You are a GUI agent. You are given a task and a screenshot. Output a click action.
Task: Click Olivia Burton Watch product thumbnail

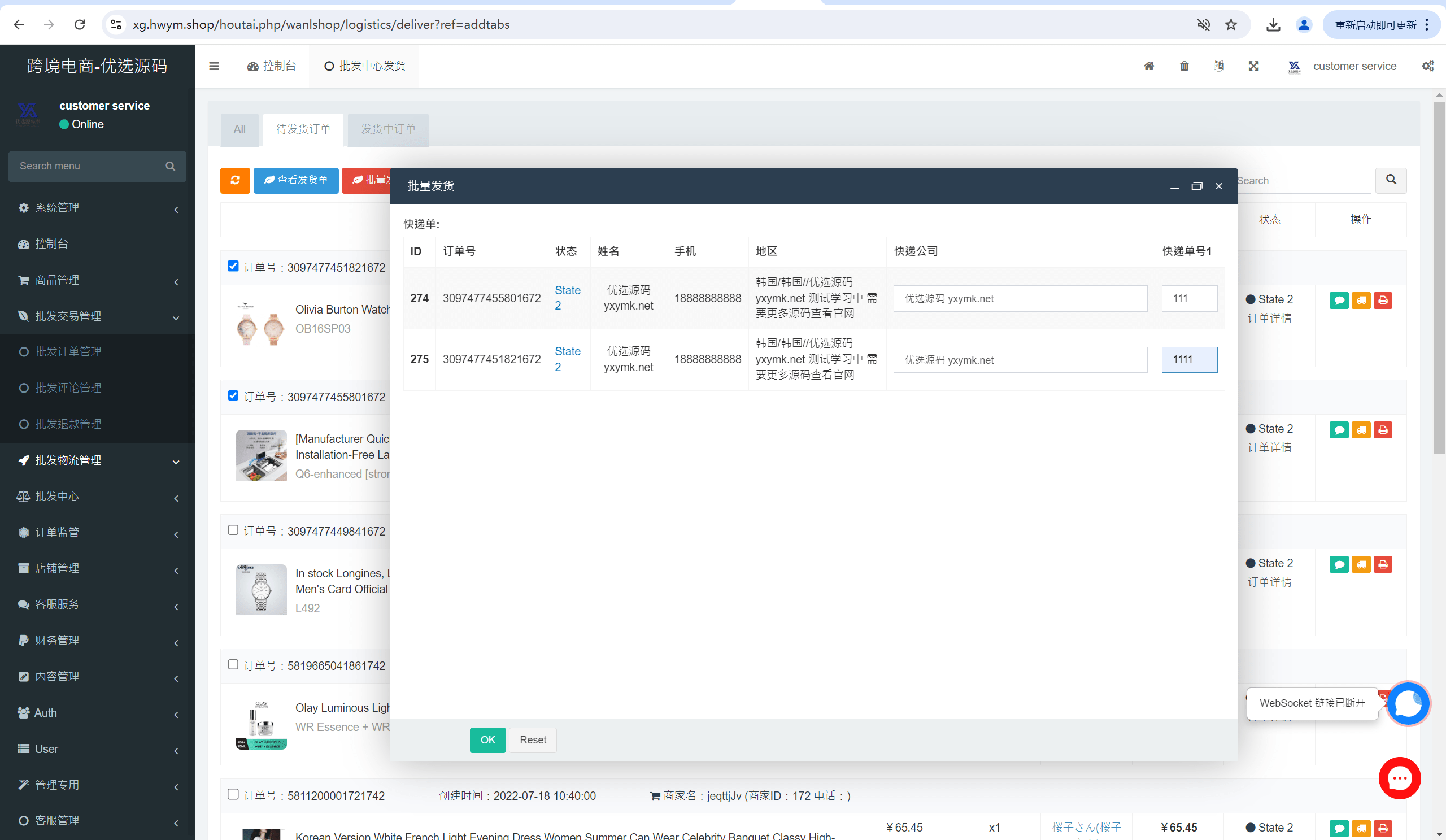point(260,325)
